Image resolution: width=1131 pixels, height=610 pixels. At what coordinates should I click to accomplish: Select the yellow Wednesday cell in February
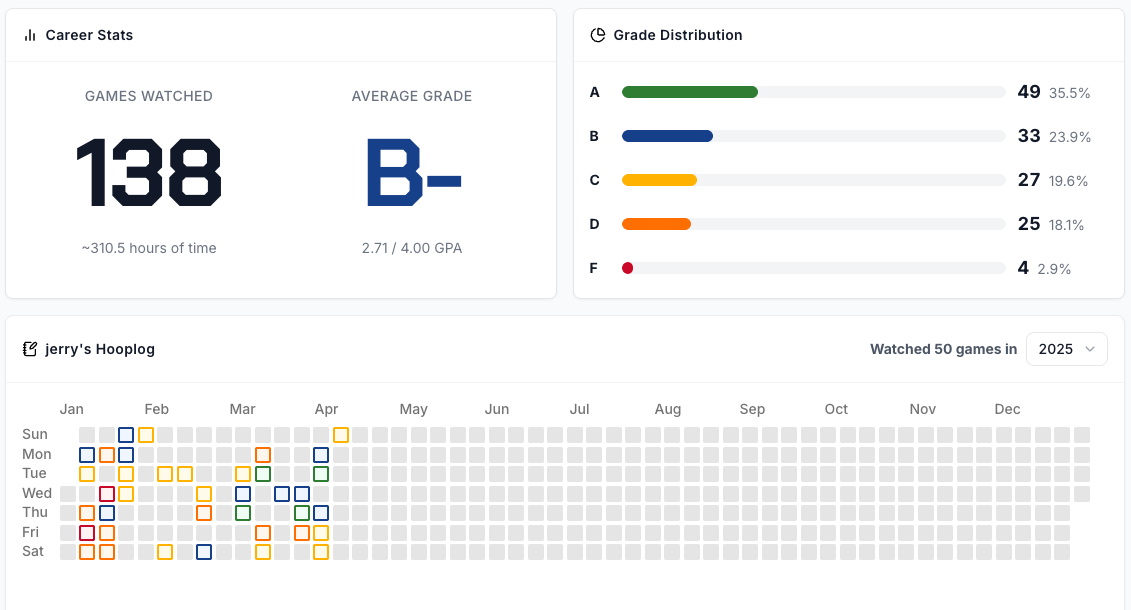click(x=204, y=494)
